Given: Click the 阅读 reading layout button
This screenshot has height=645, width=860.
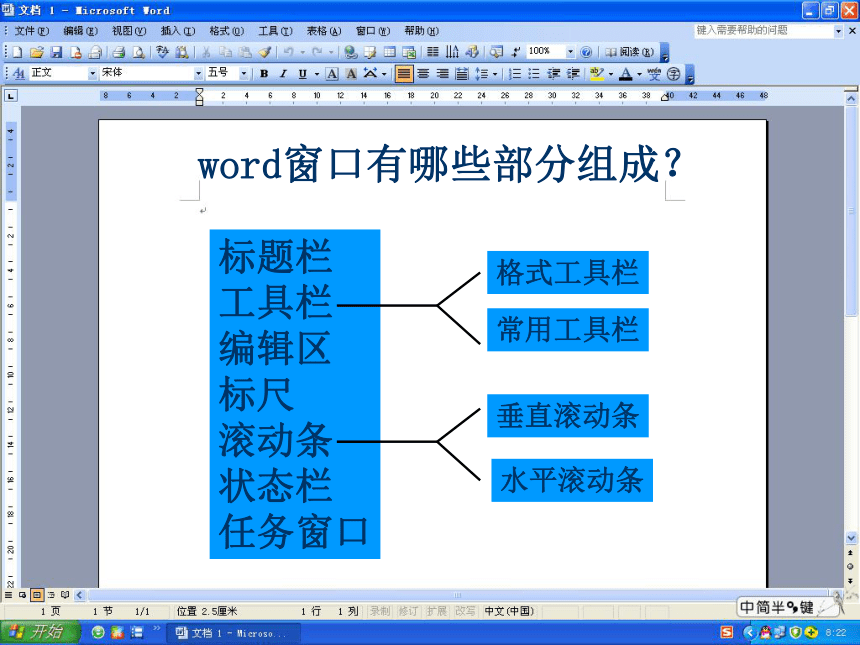Looking at the screenshot, I should (629, 52).
